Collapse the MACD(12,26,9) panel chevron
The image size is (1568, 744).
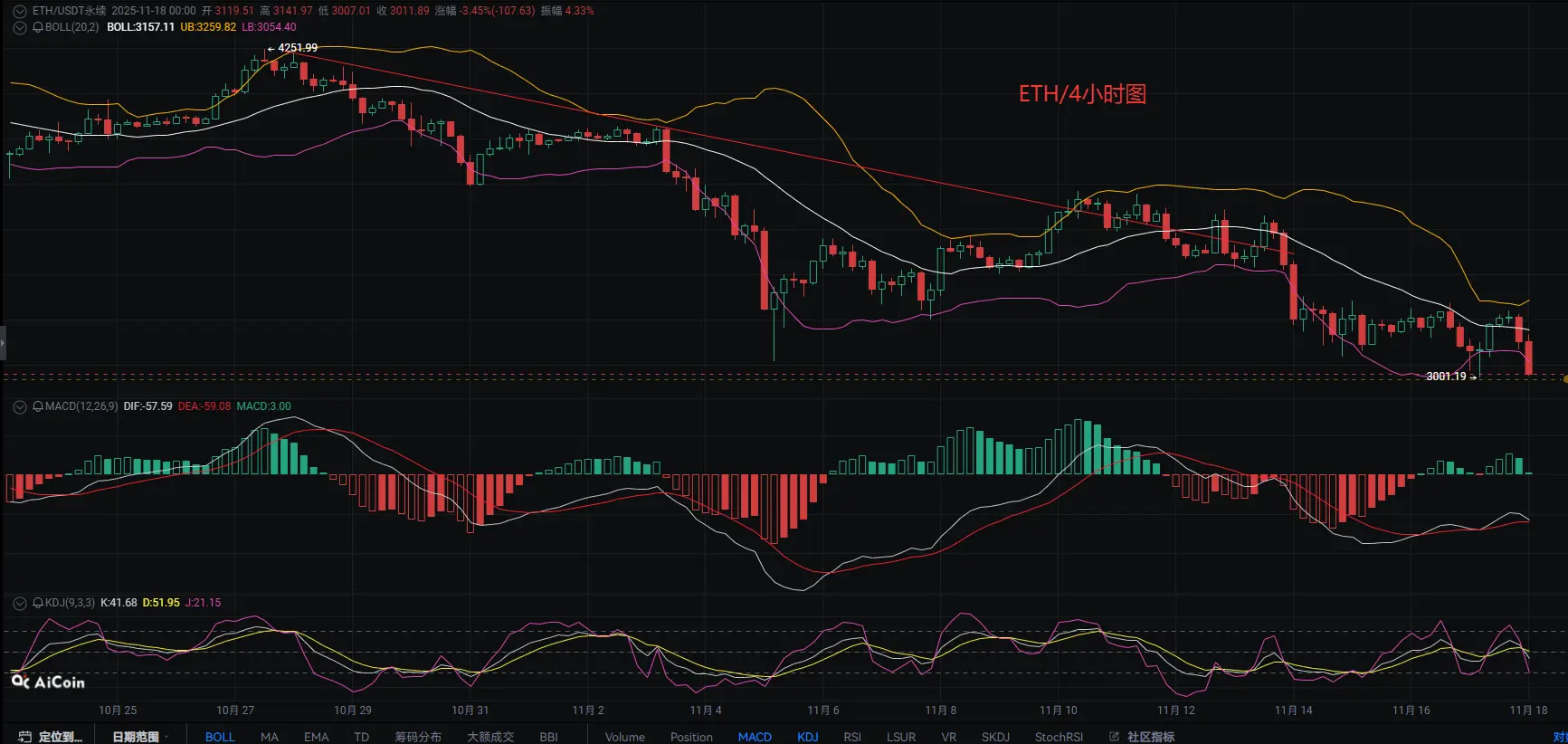click(x=20, y=406)
